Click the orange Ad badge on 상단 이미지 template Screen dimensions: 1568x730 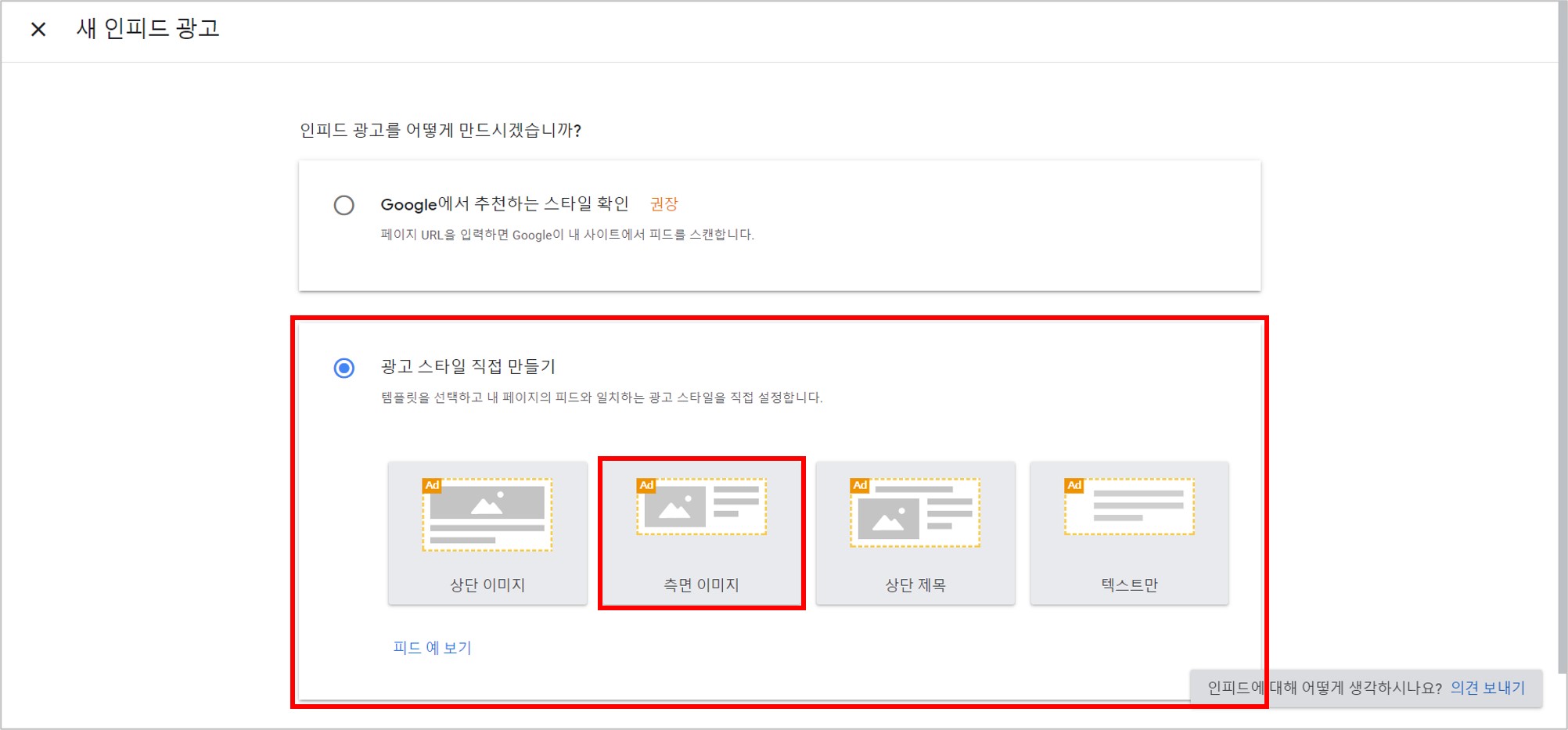point(433,485)
